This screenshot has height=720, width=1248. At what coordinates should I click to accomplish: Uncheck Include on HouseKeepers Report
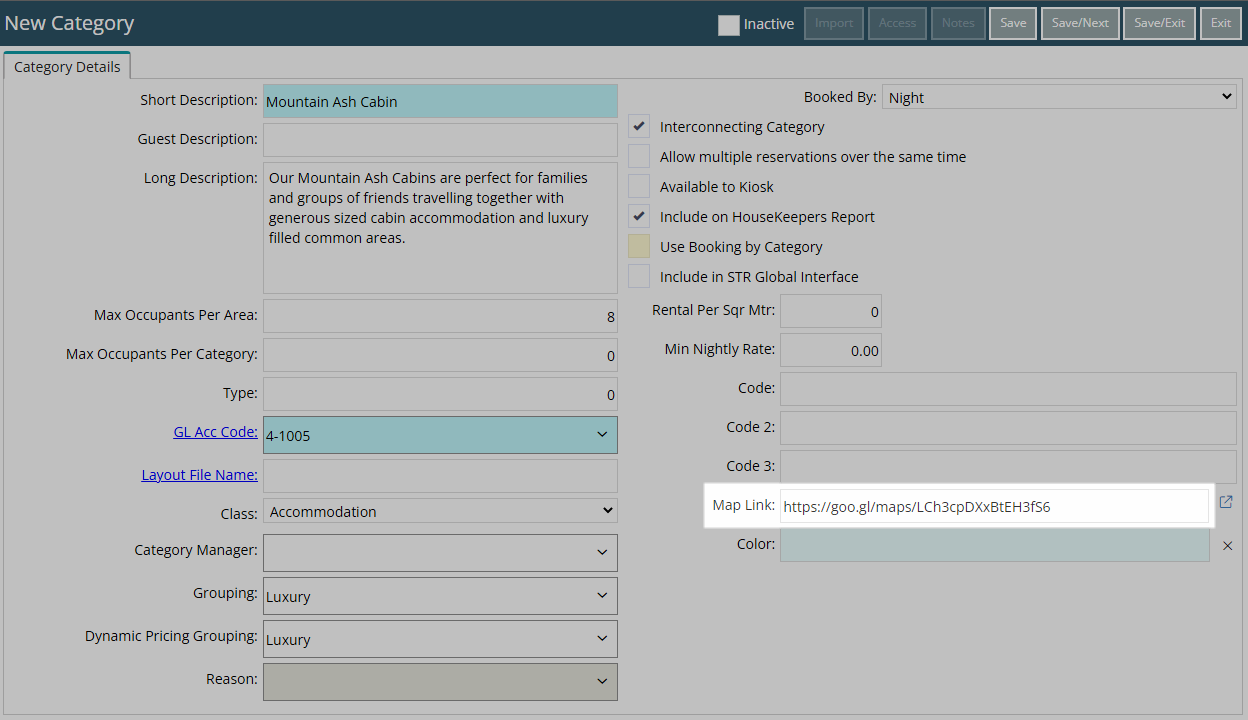(x=639, y=217)
